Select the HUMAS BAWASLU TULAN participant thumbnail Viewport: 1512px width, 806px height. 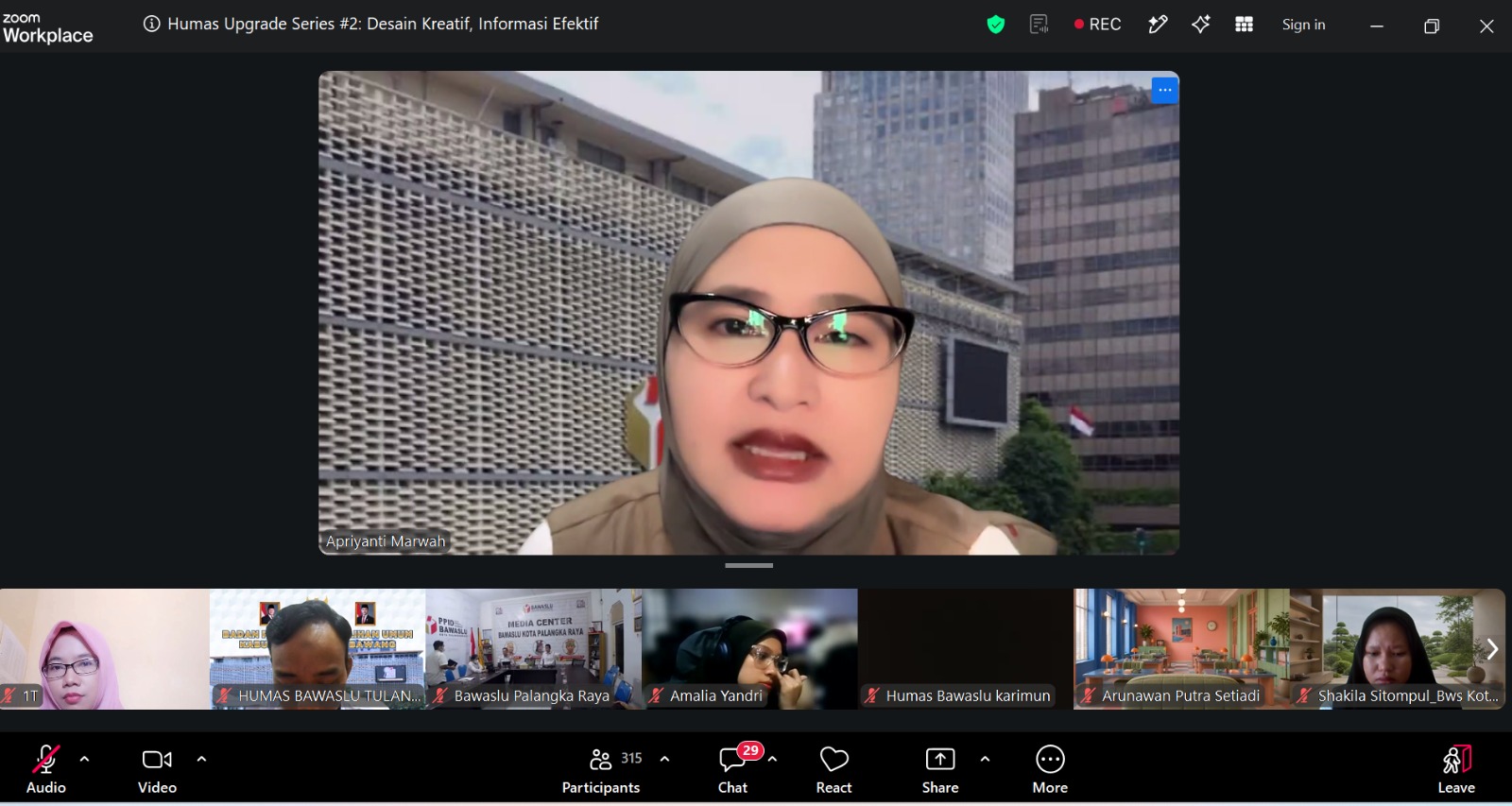[x=318, y=649]
